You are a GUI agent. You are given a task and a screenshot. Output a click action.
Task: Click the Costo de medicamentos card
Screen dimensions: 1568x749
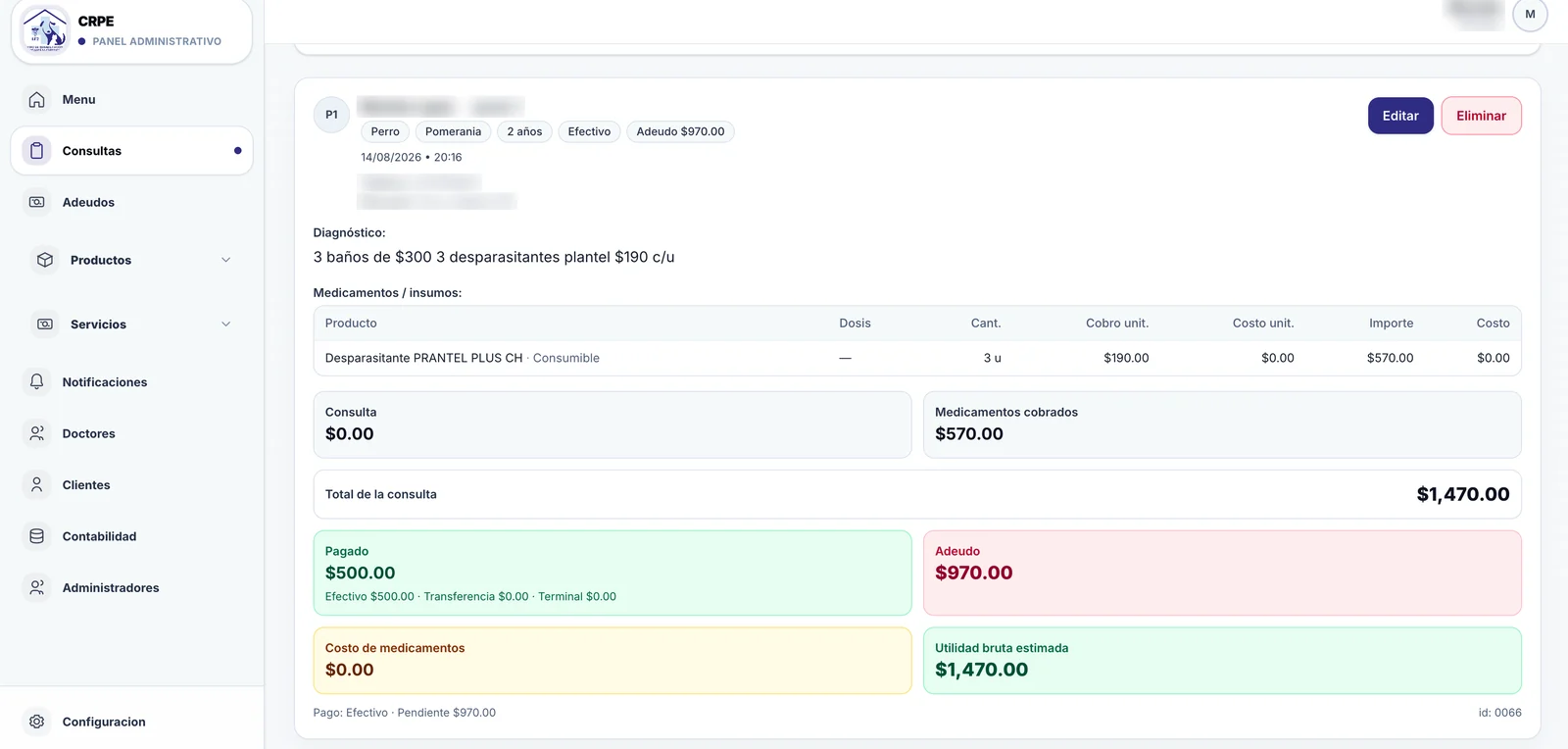[612, 661]
